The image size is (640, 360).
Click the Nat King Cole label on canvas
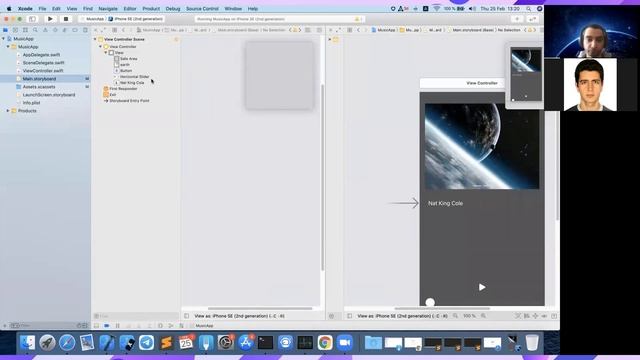445,203
